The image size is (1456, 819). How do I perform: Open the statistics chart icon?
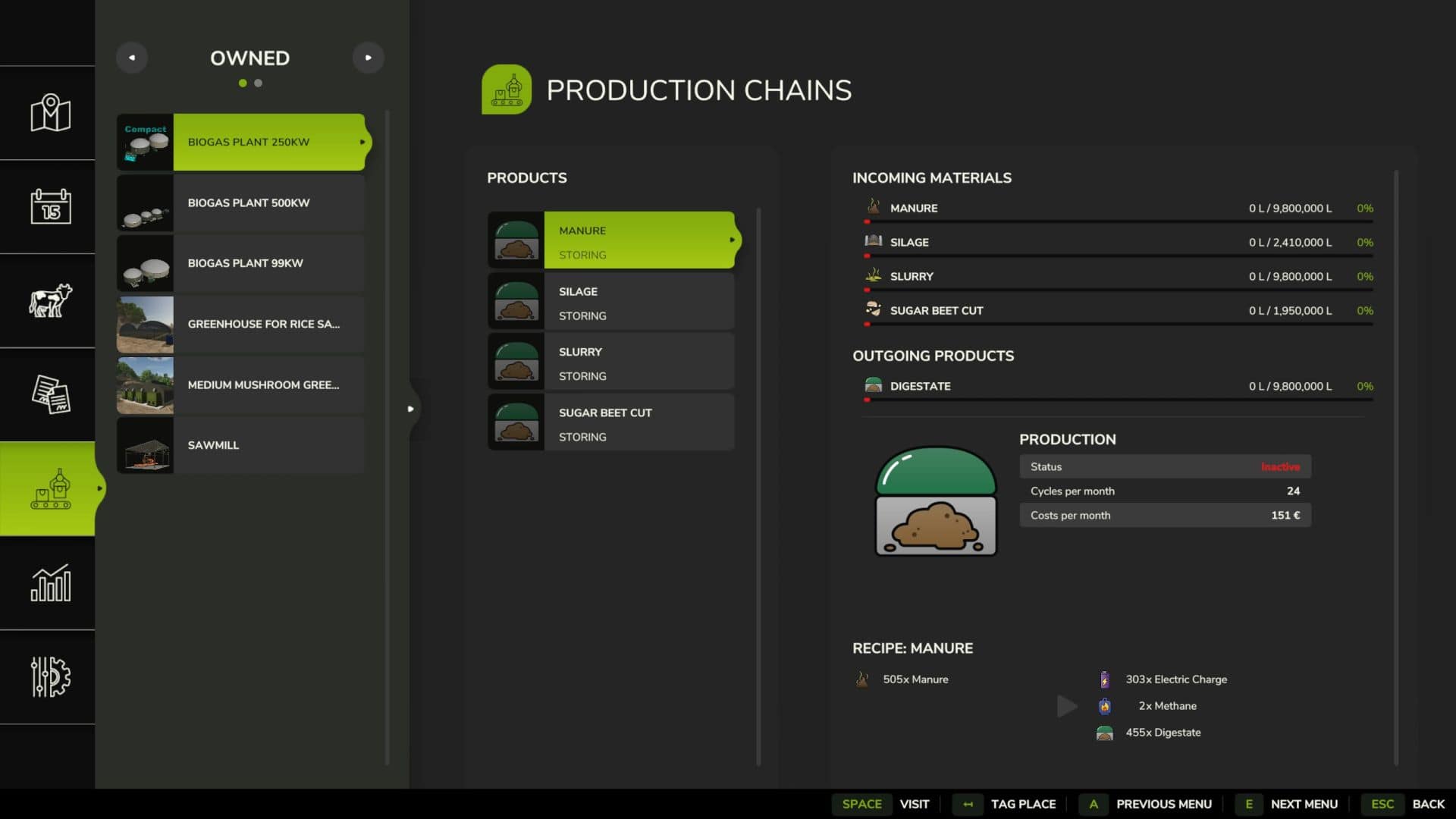[50, 582]
